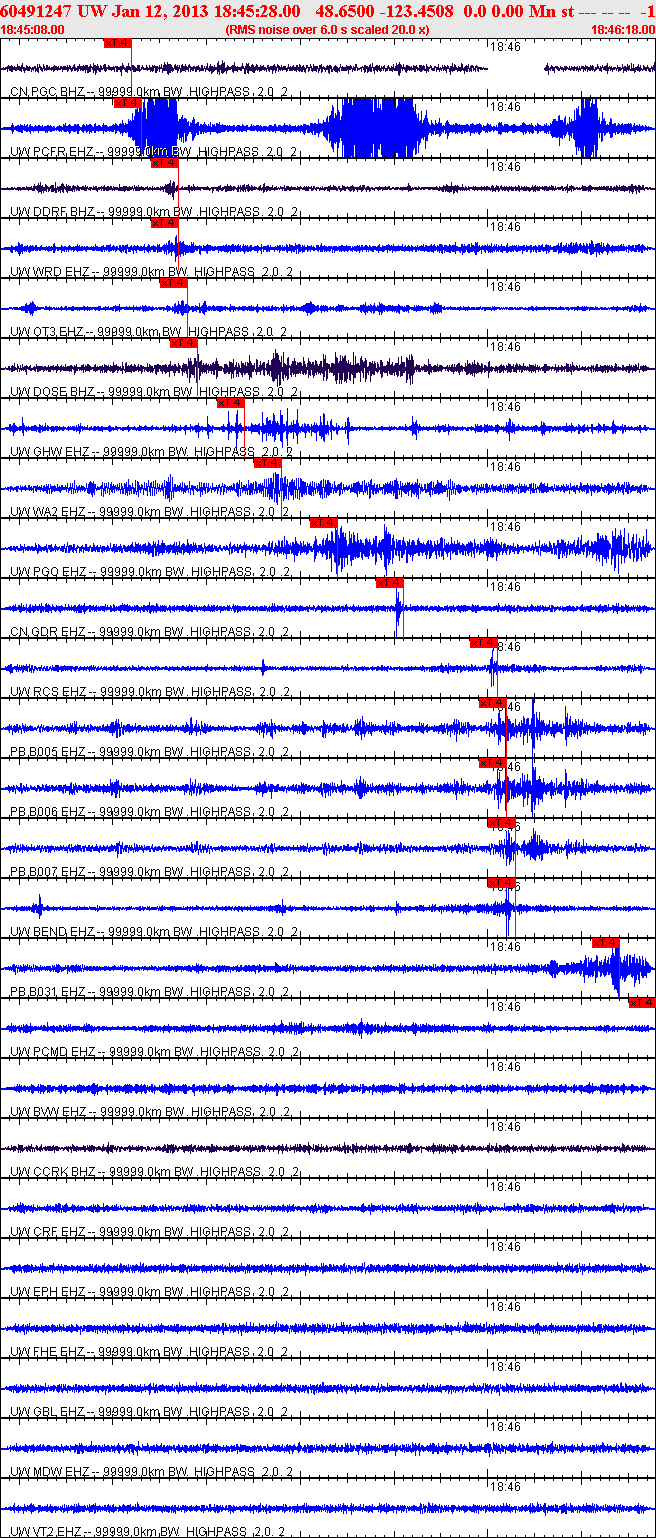The height and width of the screenshot is (1538, 656).
Task: Select the UW PCFR EHZ station label
Action: (52, 152)
